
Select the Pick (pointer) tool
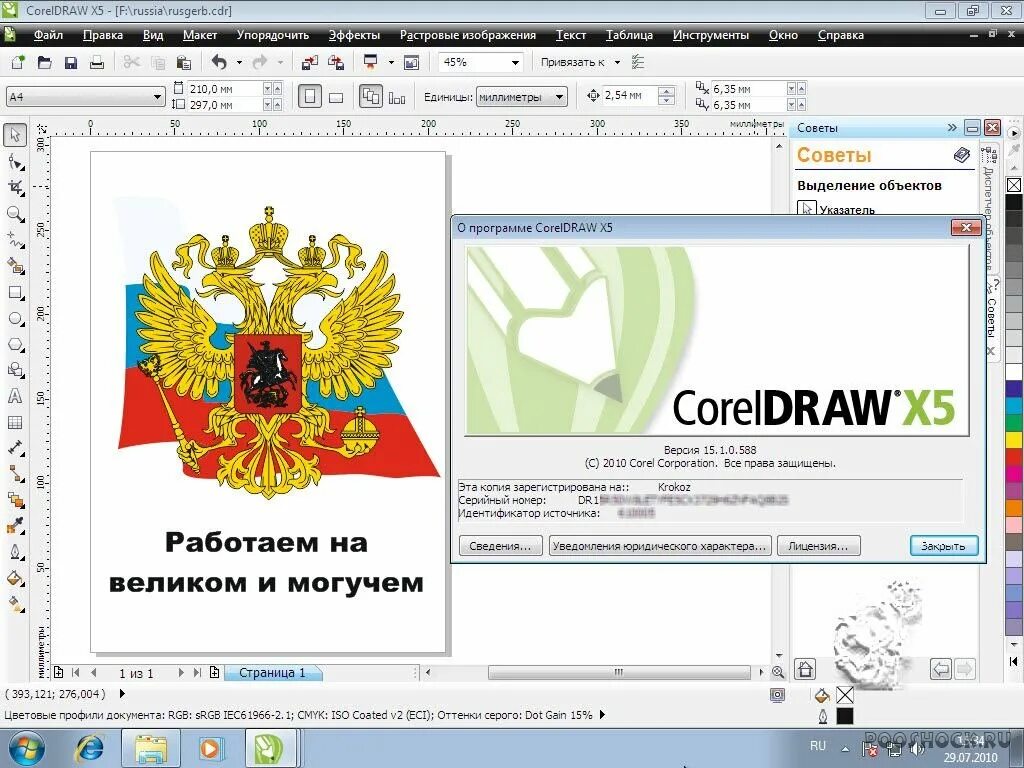(15, 135)
